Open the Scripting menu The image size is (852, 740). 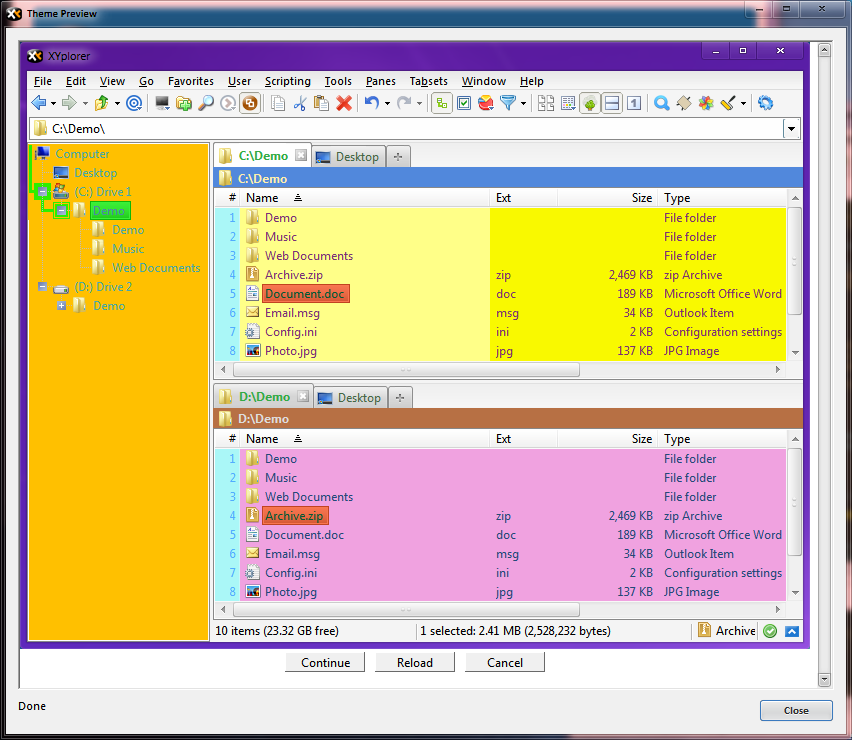click(287, 81)
